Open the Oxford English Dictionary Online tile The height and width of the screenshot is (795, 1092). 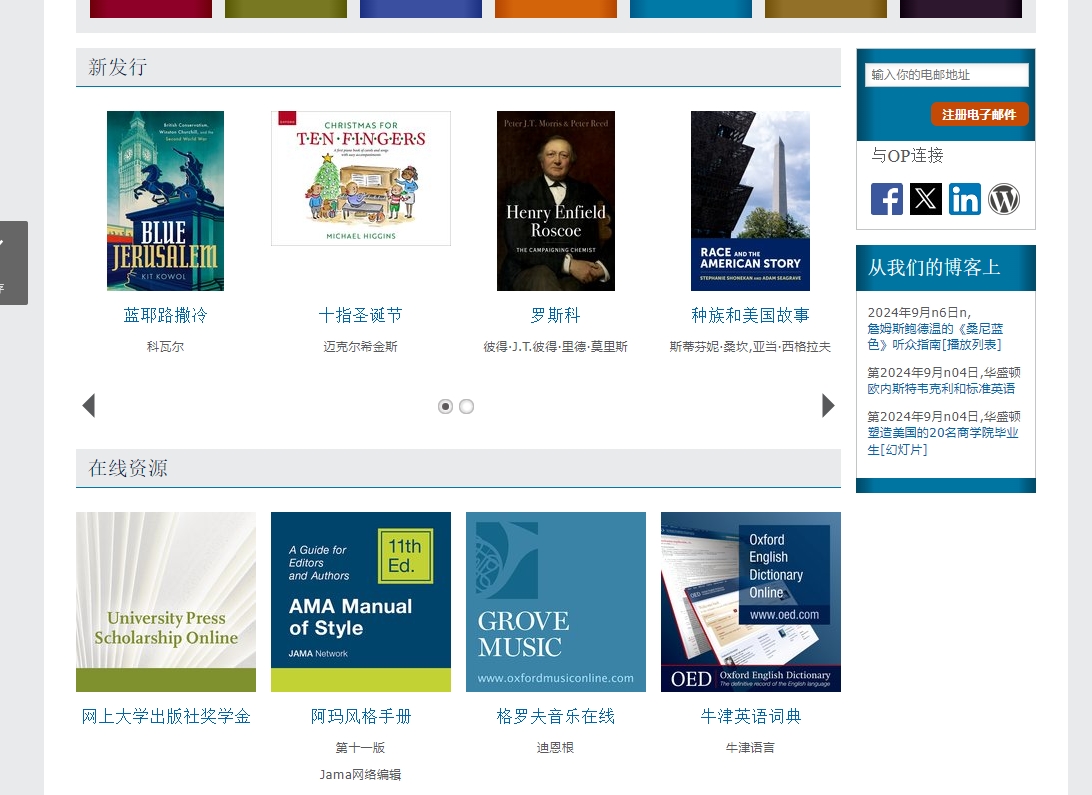(x=751, y=602)
